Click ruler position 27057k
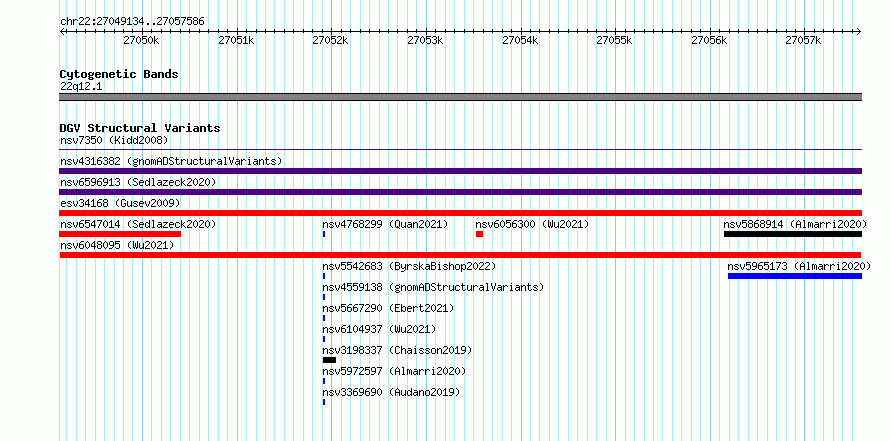This screenshot has width=890, height=441. pyautogui.click(x=804, y=40)
